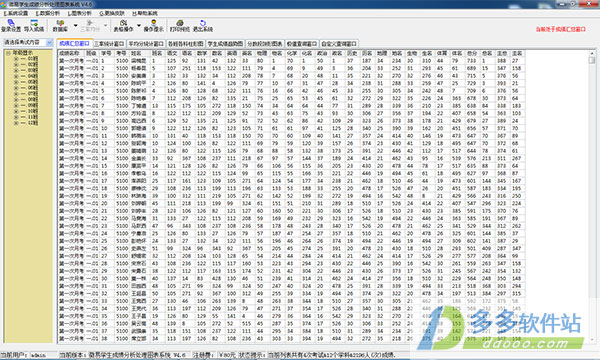600x360 pixels.
Task: Switch to the 学生成绩趋势图 tab
Action: tap(225, 44)
